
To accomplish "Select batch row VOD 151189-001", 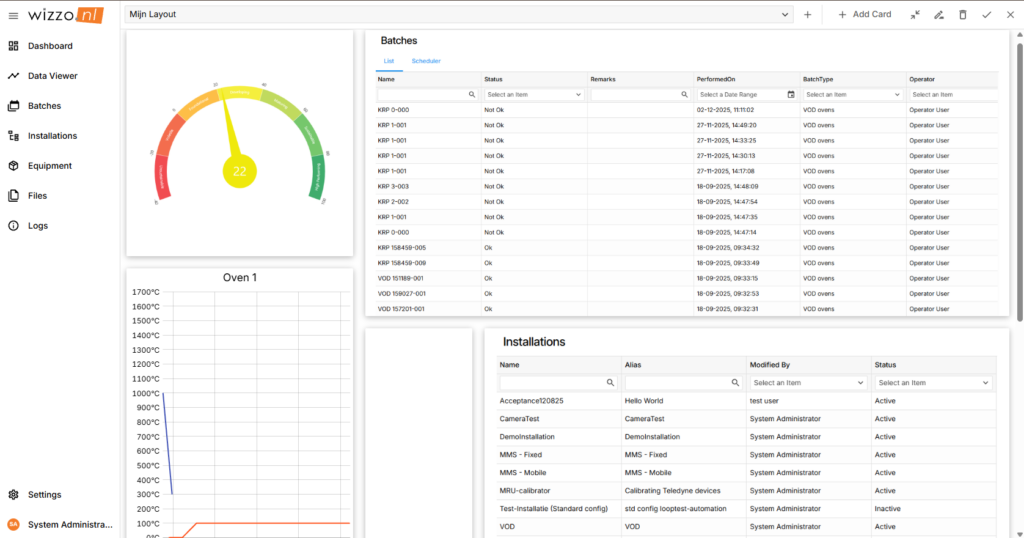I will pos(687,278).
